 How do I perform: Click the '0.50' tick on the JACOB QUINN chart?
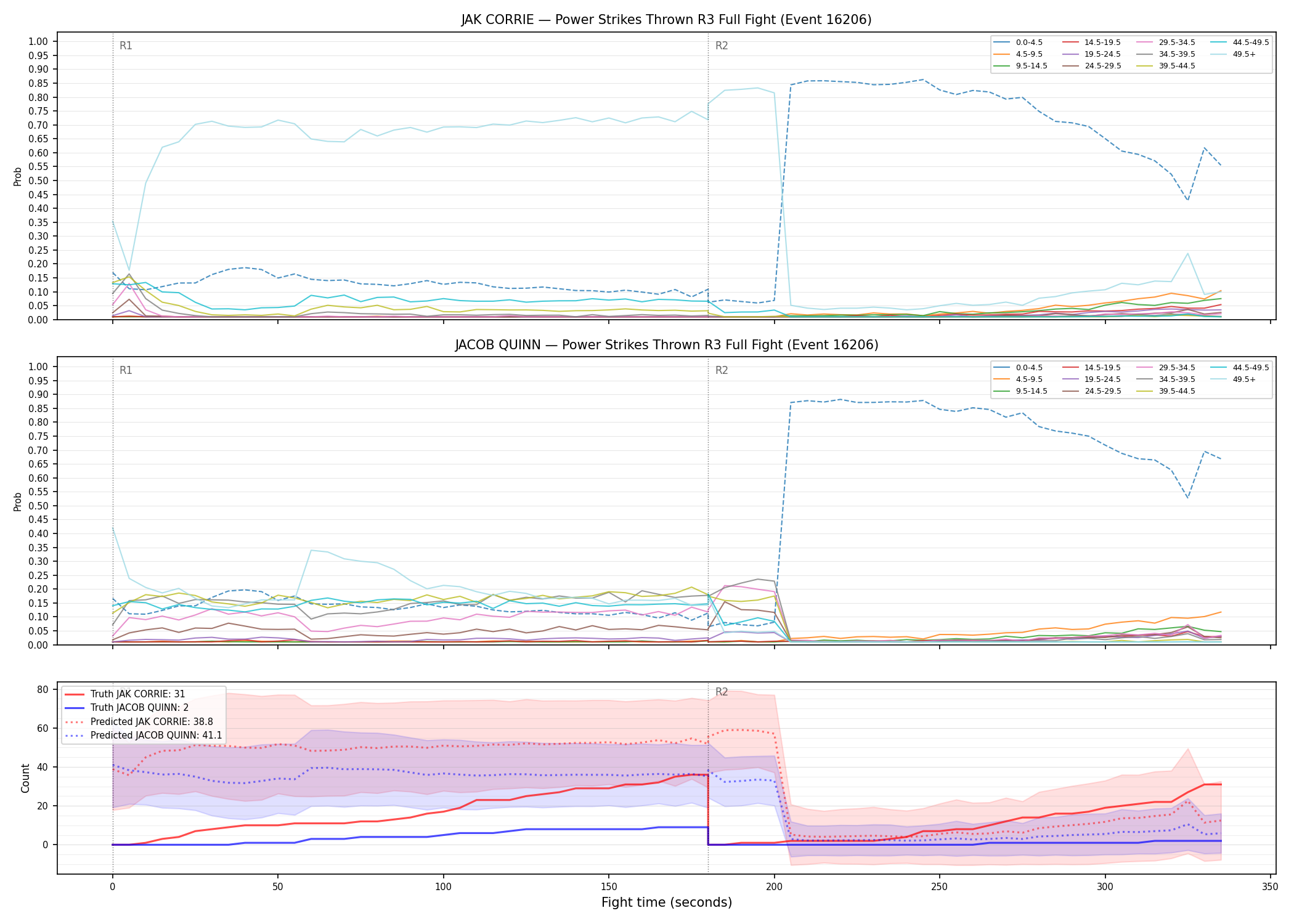point(38,506)
